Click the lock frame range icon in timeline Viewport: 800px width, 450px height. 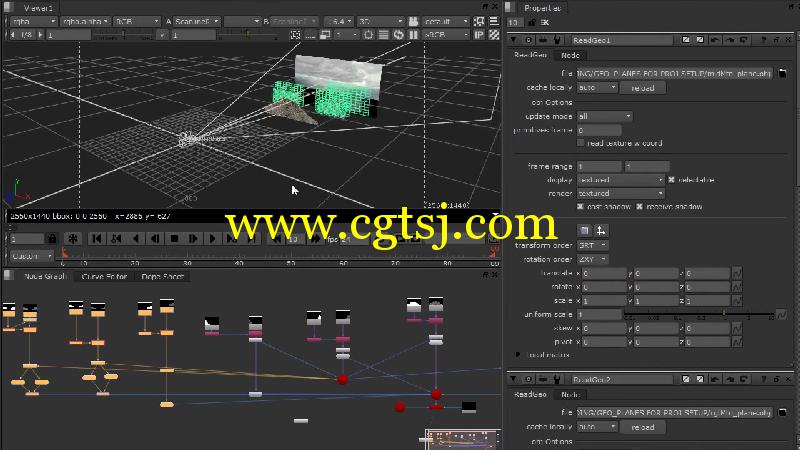[x=52, y=238]
